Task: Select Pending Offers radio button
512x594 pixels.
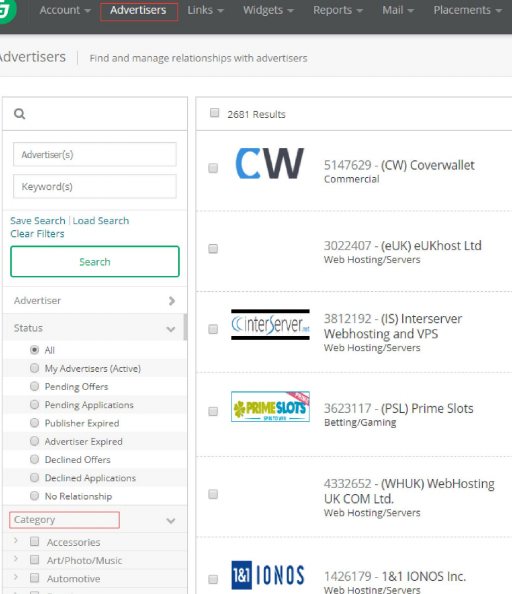Action: click(x=34, y=386)
